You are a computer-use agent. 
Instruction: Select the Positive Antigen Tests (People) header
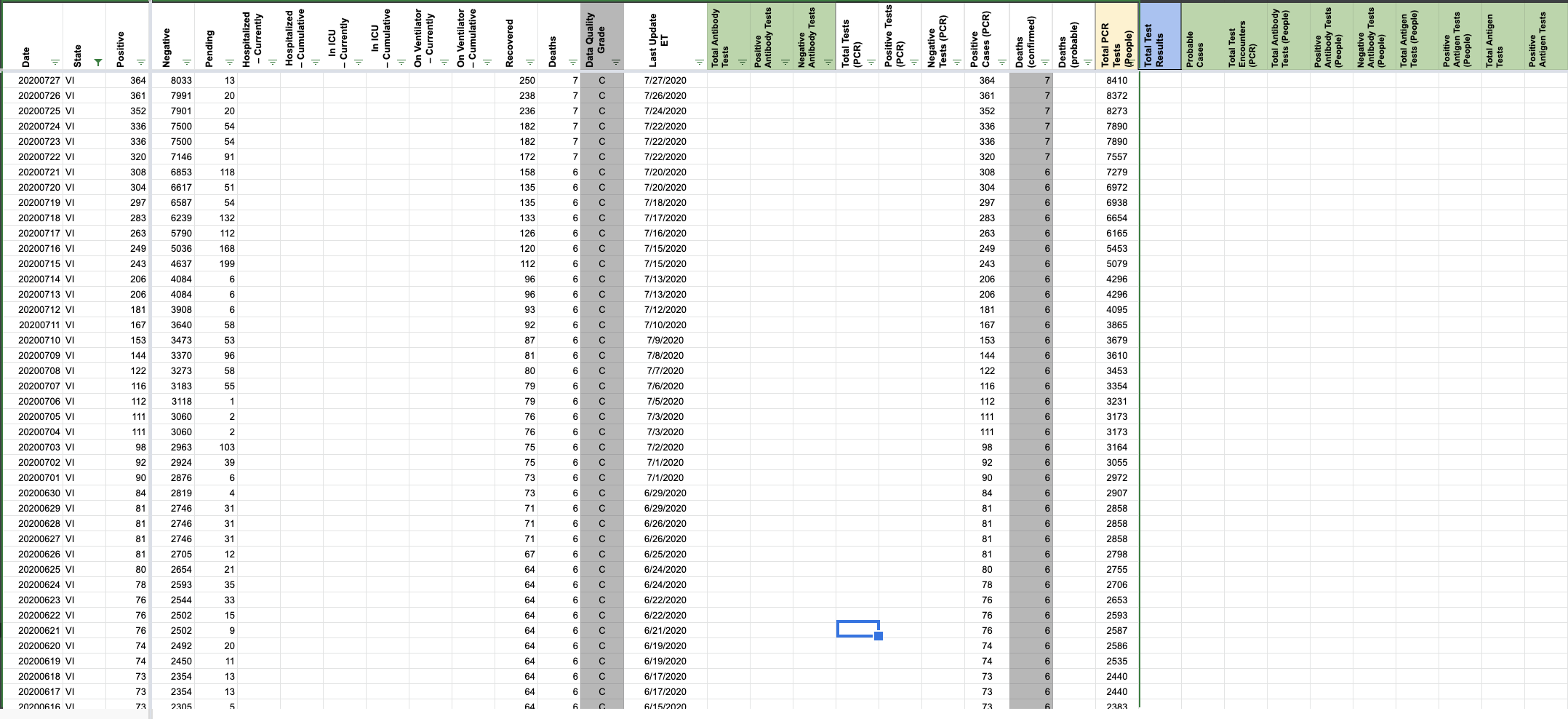(1460, 36)
